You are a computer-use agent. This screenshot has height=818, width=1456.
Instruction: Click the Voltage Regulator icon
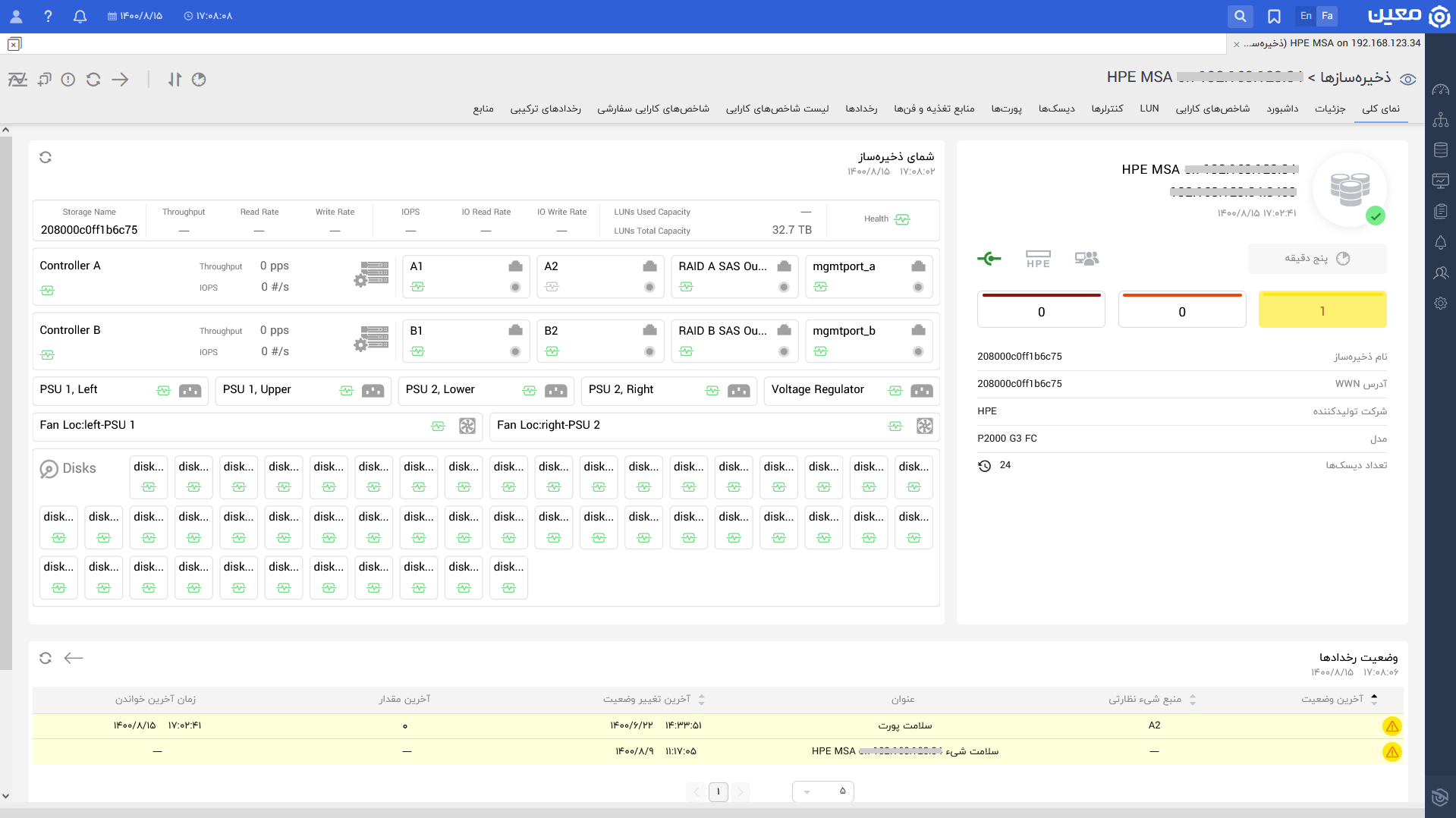pyautogui.click(x=922, y=391)
